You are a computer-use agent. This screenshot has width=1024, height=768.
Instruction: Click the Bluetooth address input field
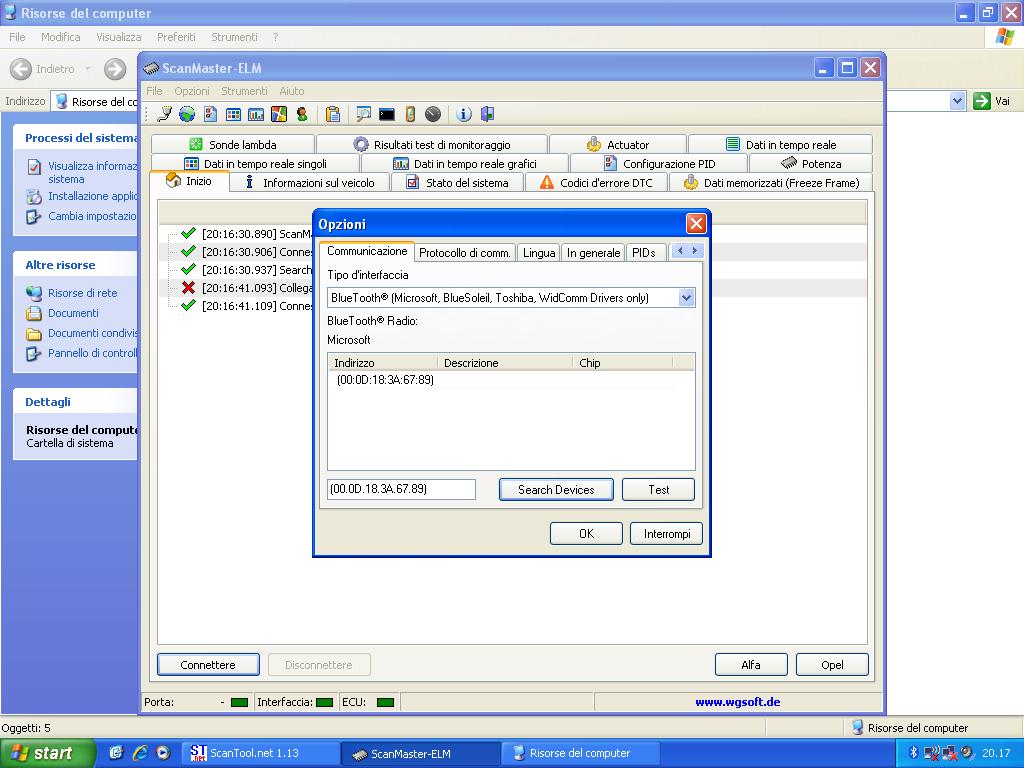click(x=401, y=489)
